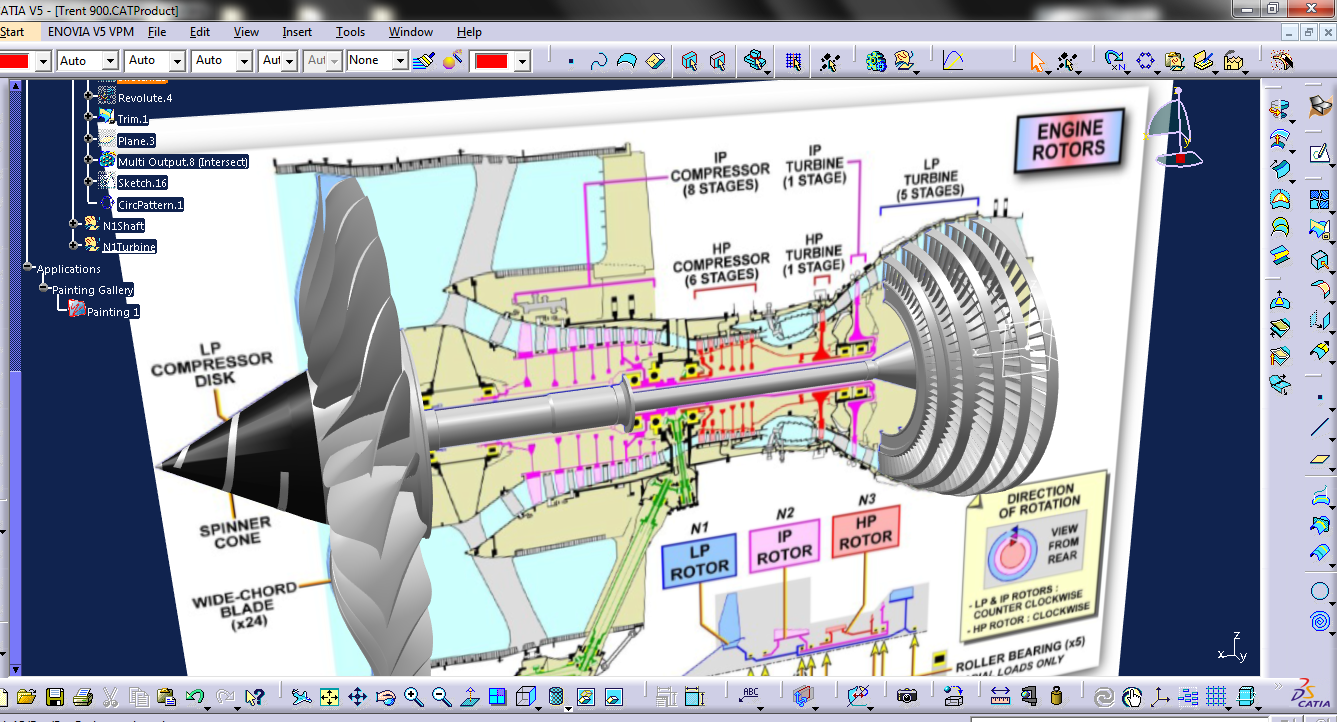Select the Plane tool in right toolbar

point(1320,459)
